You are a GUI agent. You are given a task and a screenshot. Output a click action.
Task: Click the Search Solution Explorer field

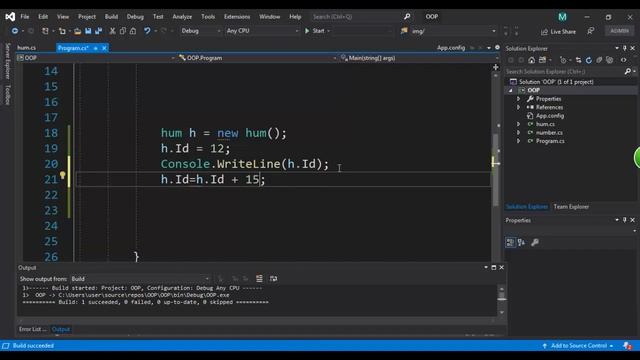[565, 71]
